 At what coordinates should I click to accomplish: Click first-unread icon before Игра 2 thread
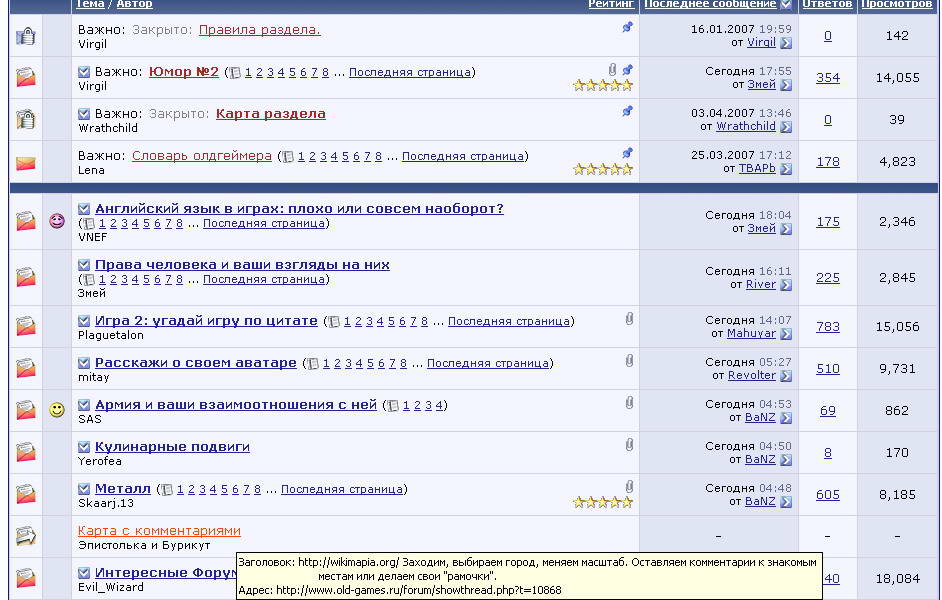(84, 321)
